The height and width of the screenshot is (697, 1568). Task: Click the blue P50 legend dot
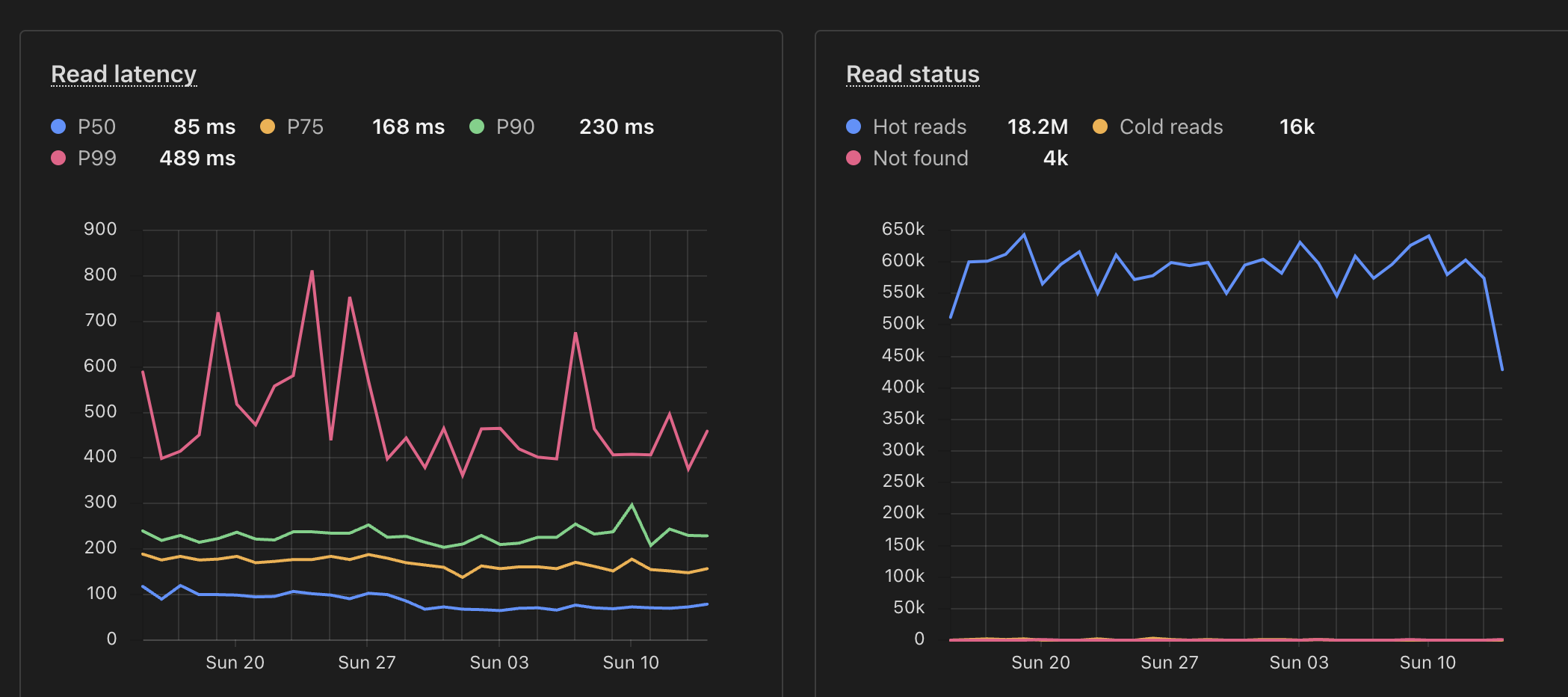click(x=58, y=126)
